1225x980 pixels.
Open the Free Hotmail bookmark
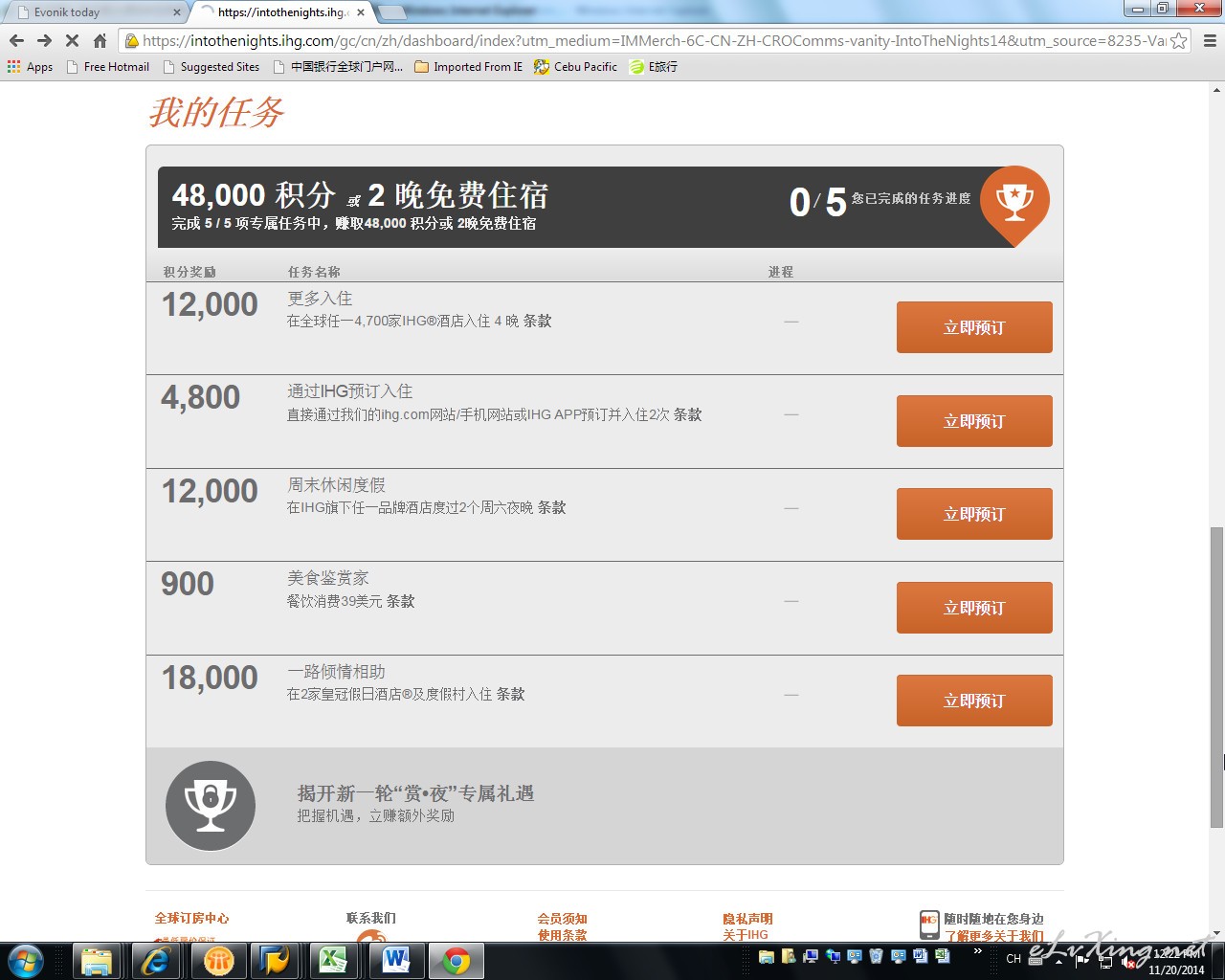108,67
